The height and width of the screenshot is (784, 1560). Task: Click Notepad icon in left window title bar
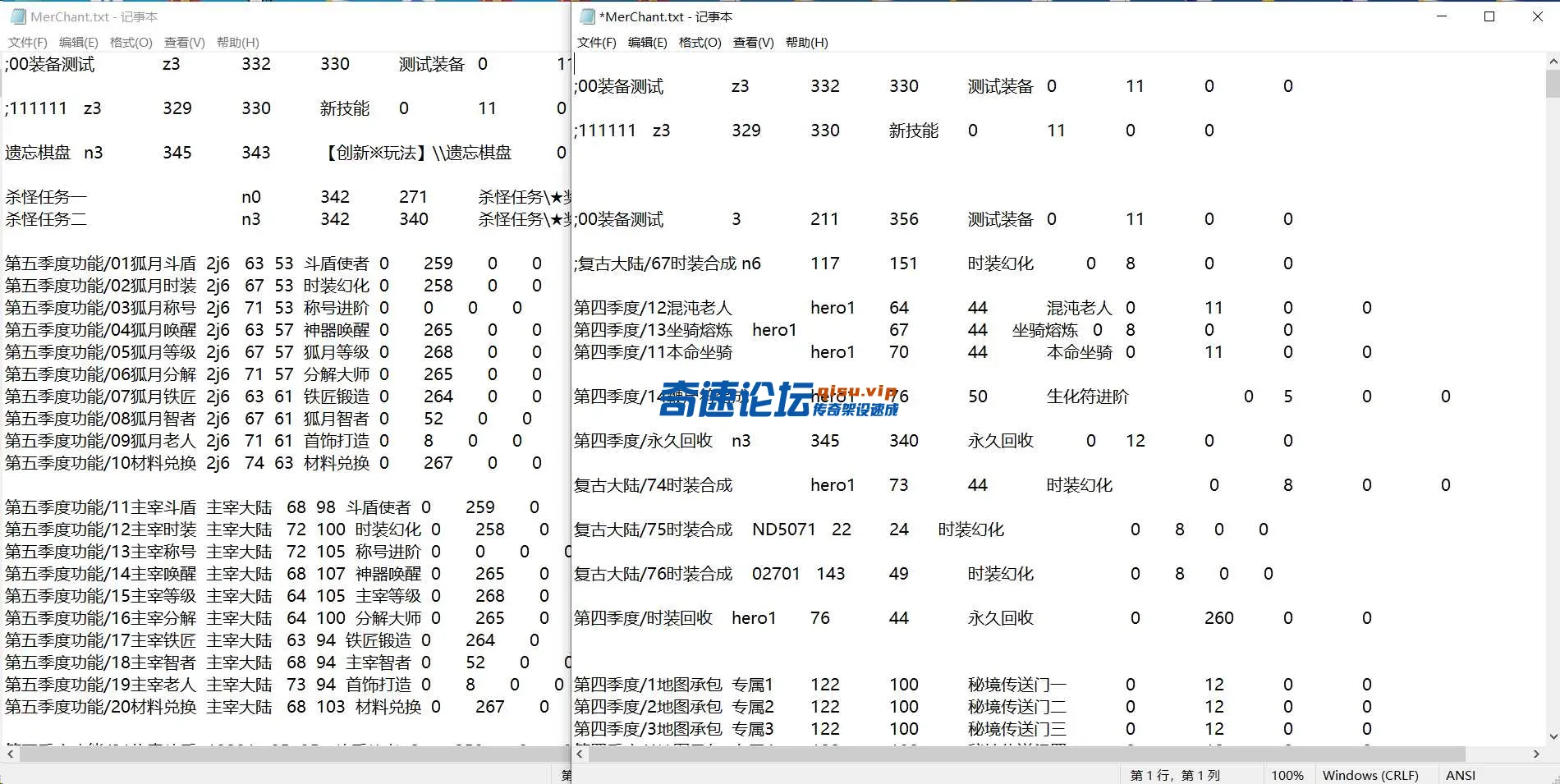pyautogui.click(x=18, y=16)
